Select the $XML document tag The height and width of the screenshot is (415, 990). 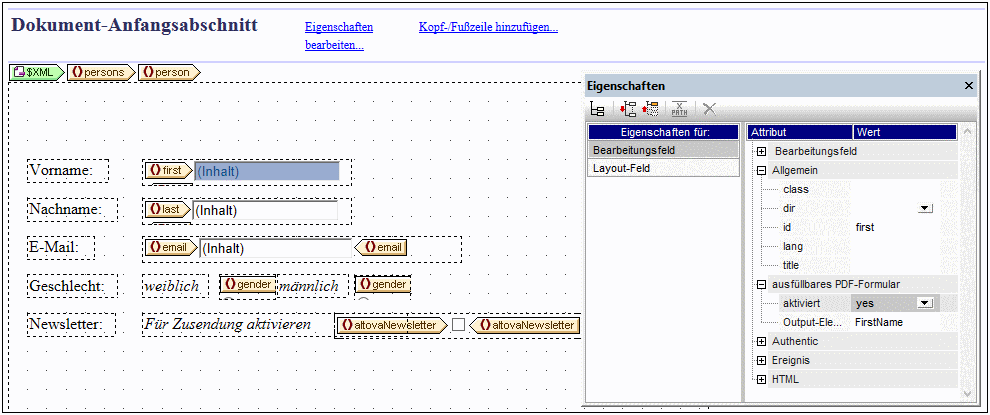tap(35, 72)
